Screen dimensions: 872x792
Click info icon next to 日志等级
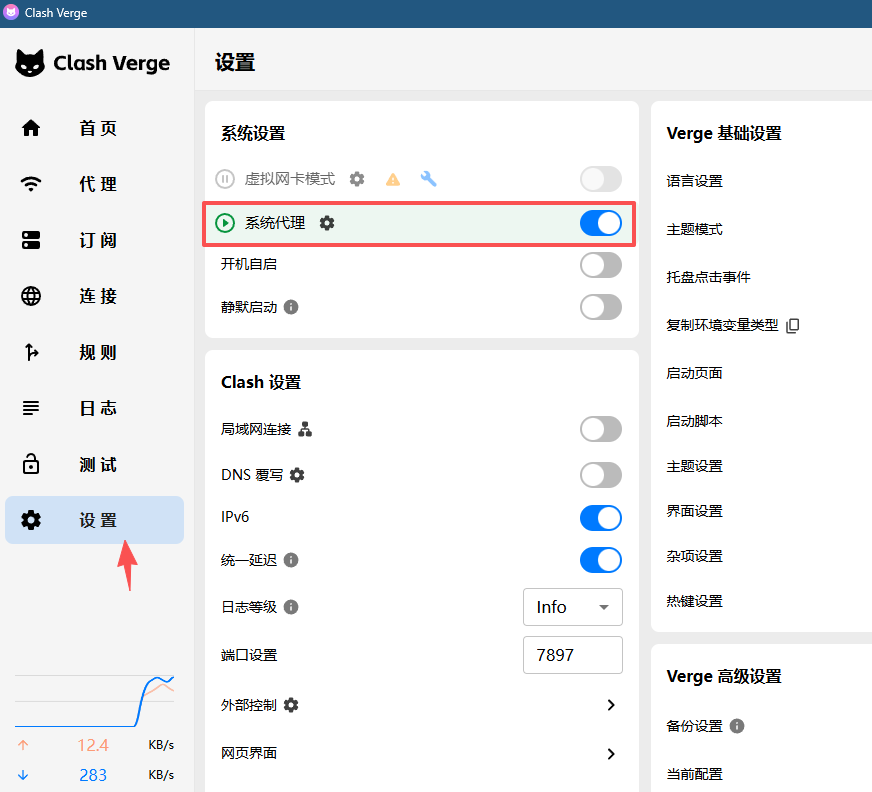pyautogui.click(x=291, y=607)
